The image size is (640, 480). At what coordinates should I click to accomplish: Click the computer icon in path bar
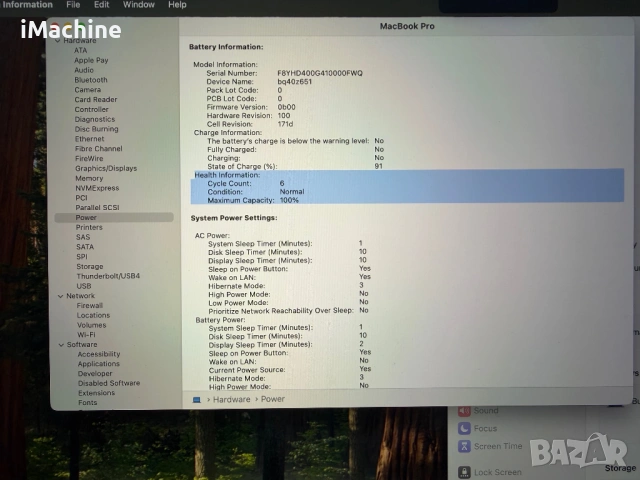(196, 400)
